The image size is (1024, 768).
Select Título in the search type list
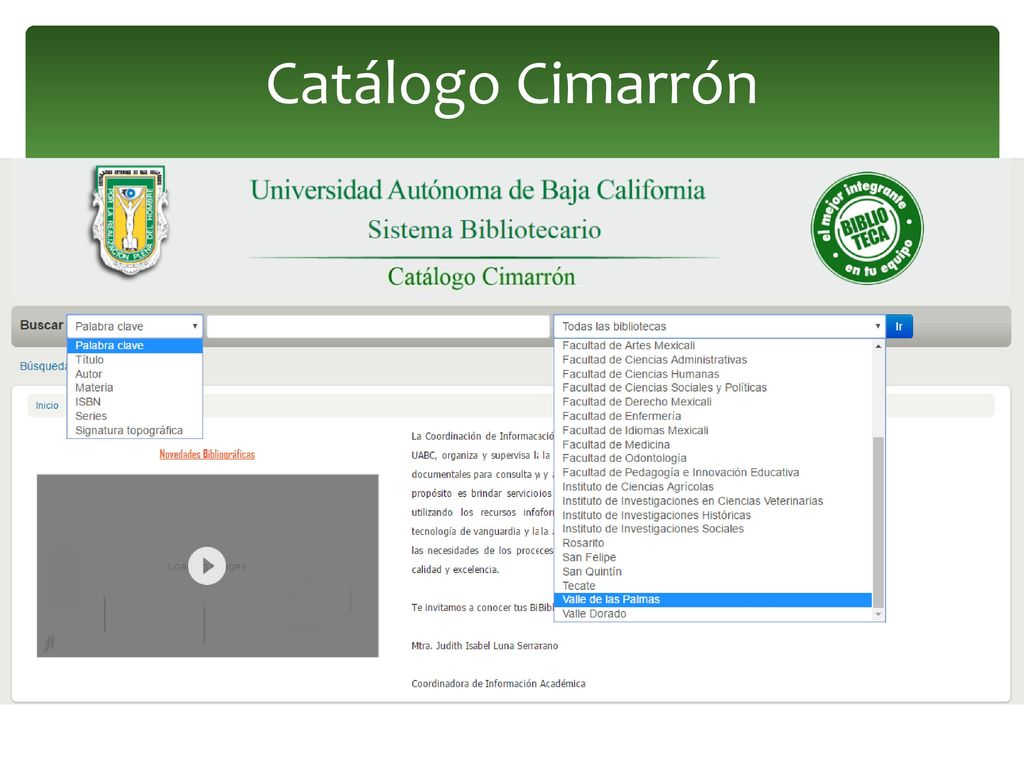[135, 360]
